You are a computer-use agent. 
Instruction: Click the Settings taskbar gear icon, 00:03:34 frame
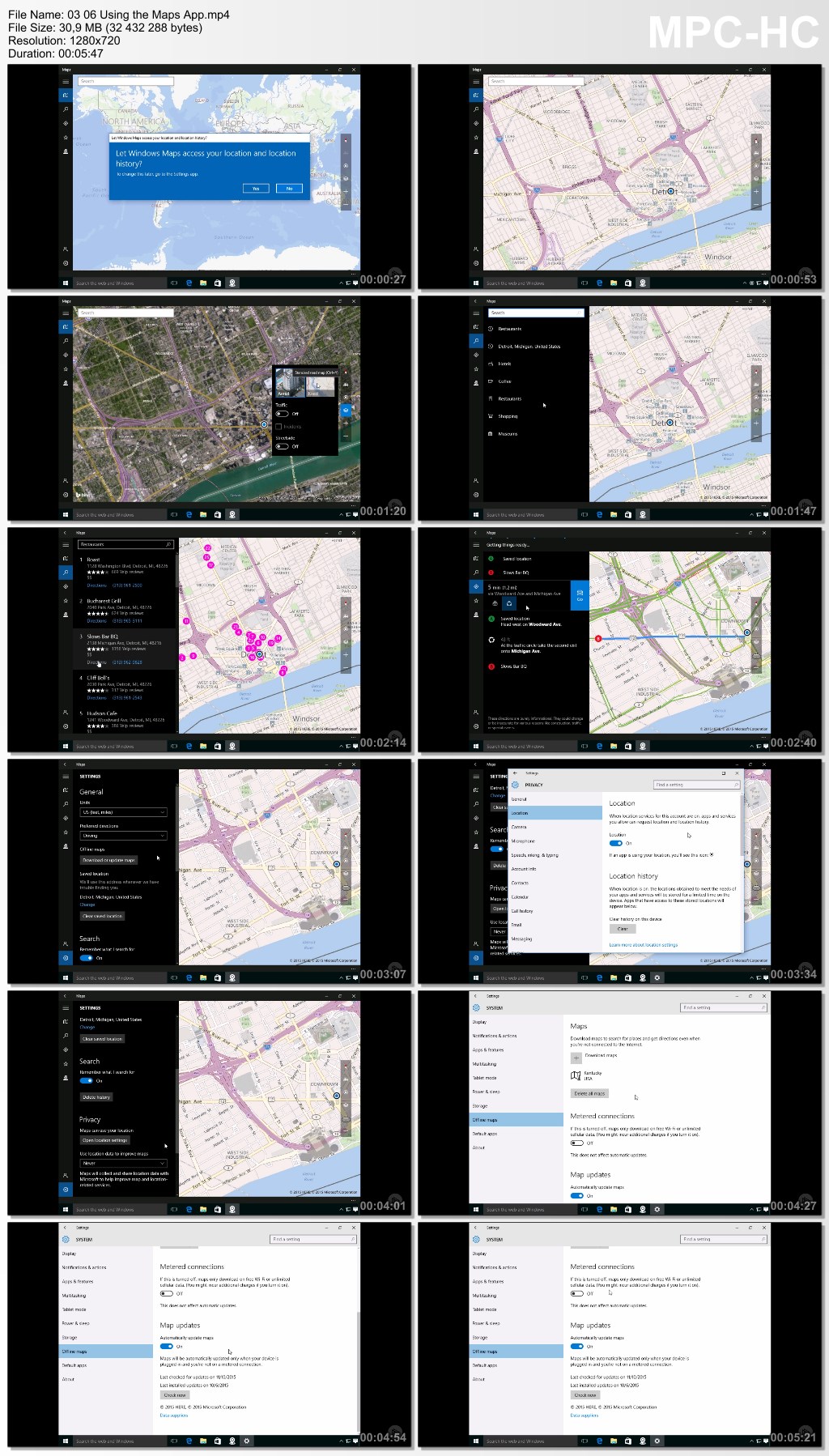pos(657,977)
